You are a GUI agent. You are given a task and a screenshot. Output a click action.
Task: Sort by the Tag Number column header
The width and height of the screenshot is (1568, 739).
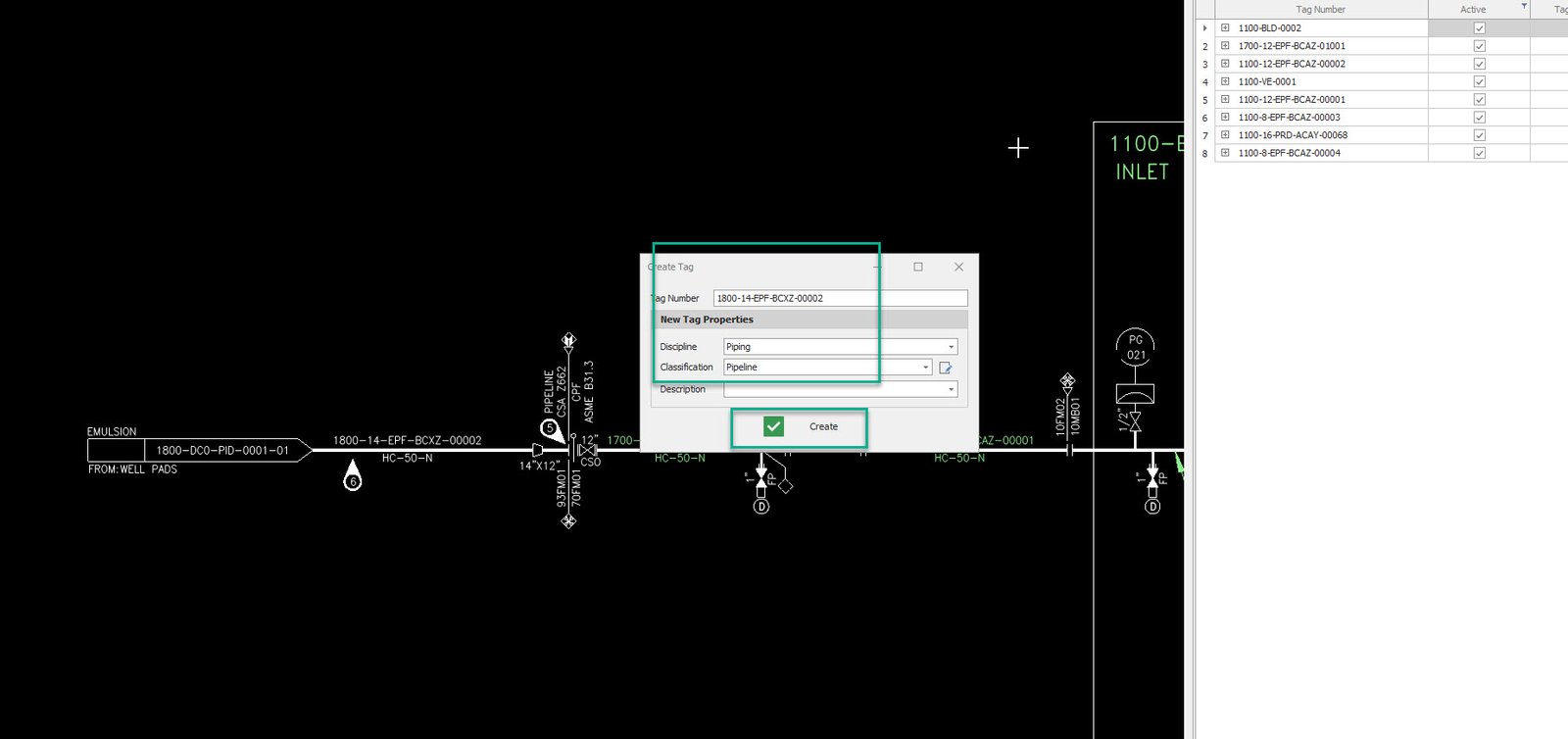[1320, 10]
